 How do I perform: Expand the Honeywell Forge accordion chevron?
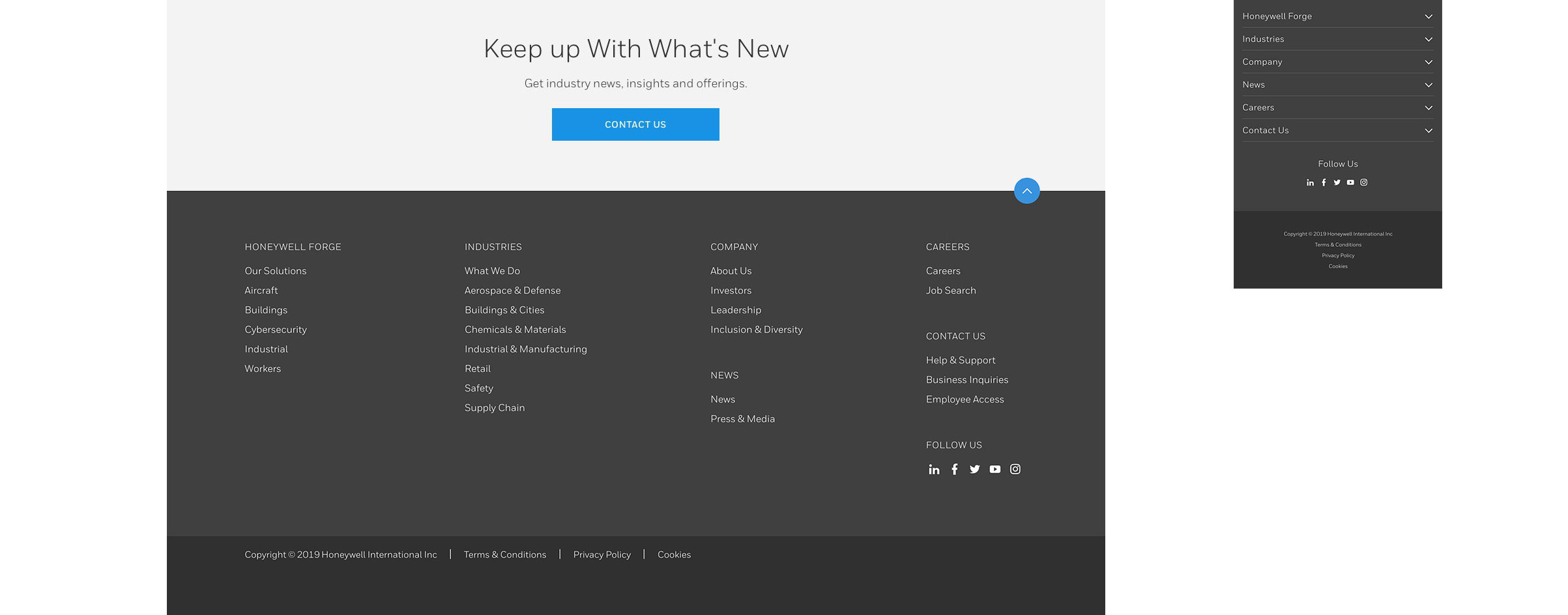[1428, 16]
